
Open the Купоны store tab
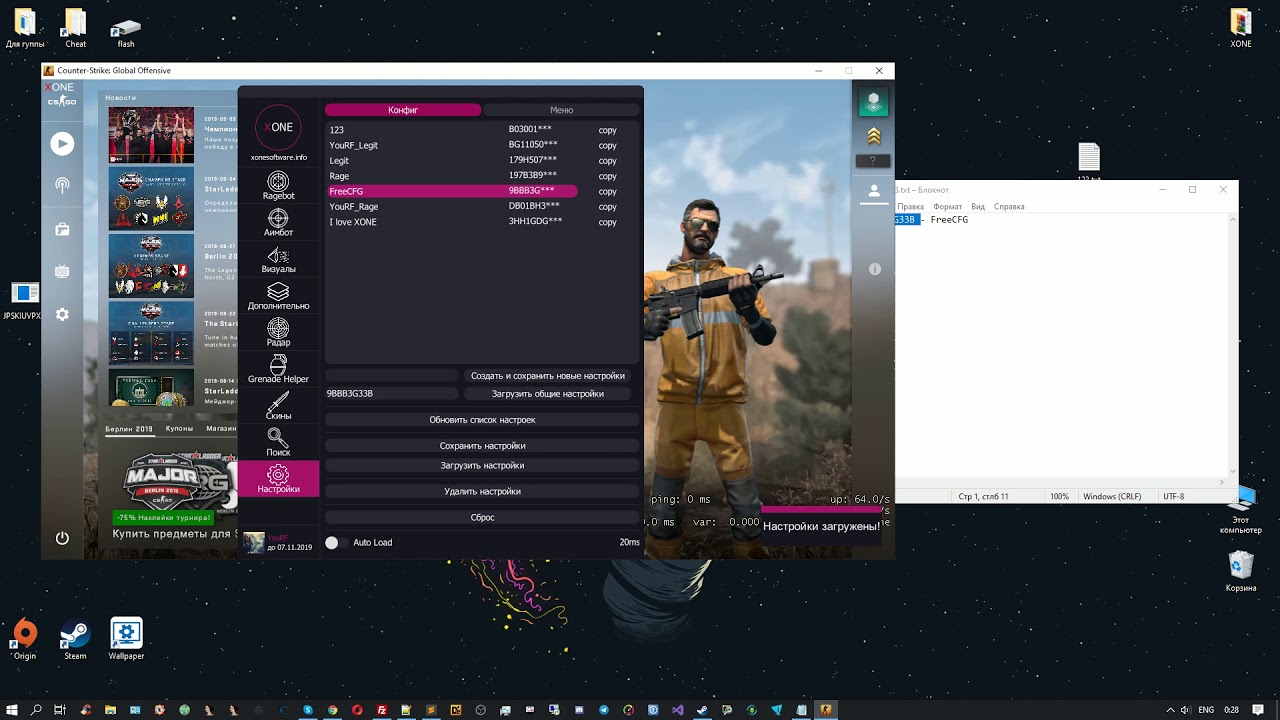(x=179, y=428)
